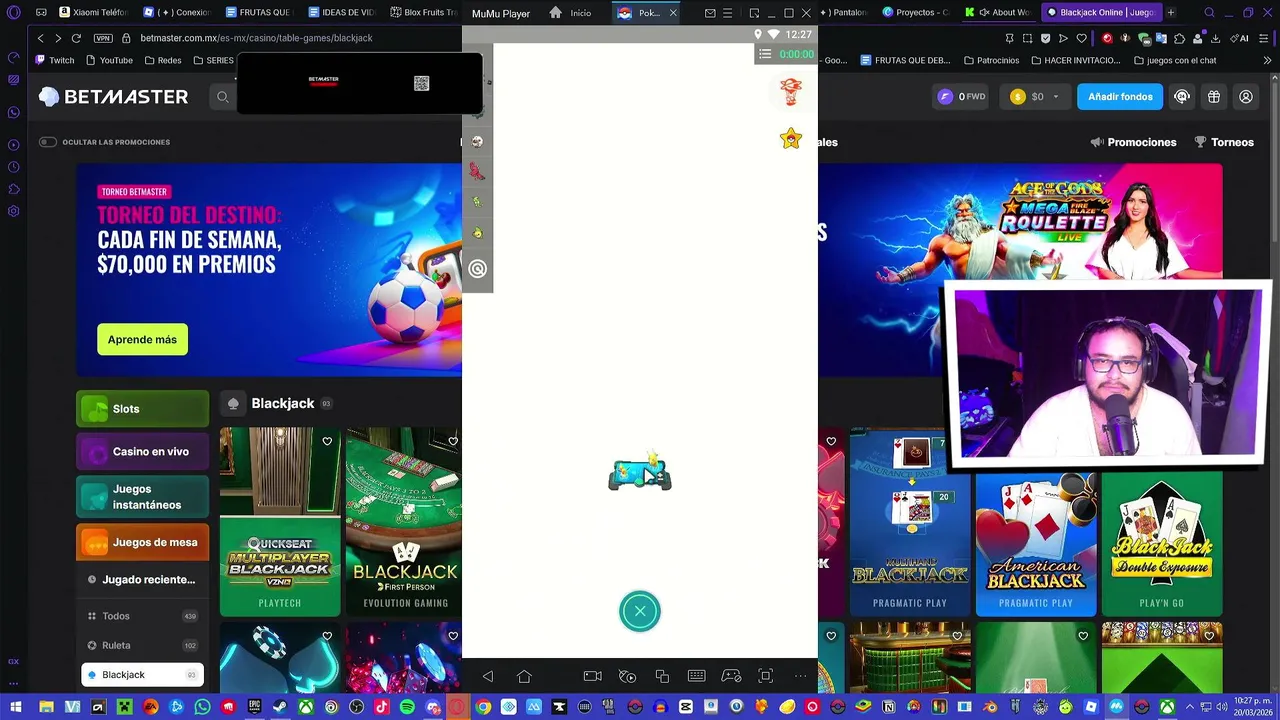Start screen recording in MuMu Player toolbar
The width and height of the screenshot is (1280, 720).
(592, 677)
